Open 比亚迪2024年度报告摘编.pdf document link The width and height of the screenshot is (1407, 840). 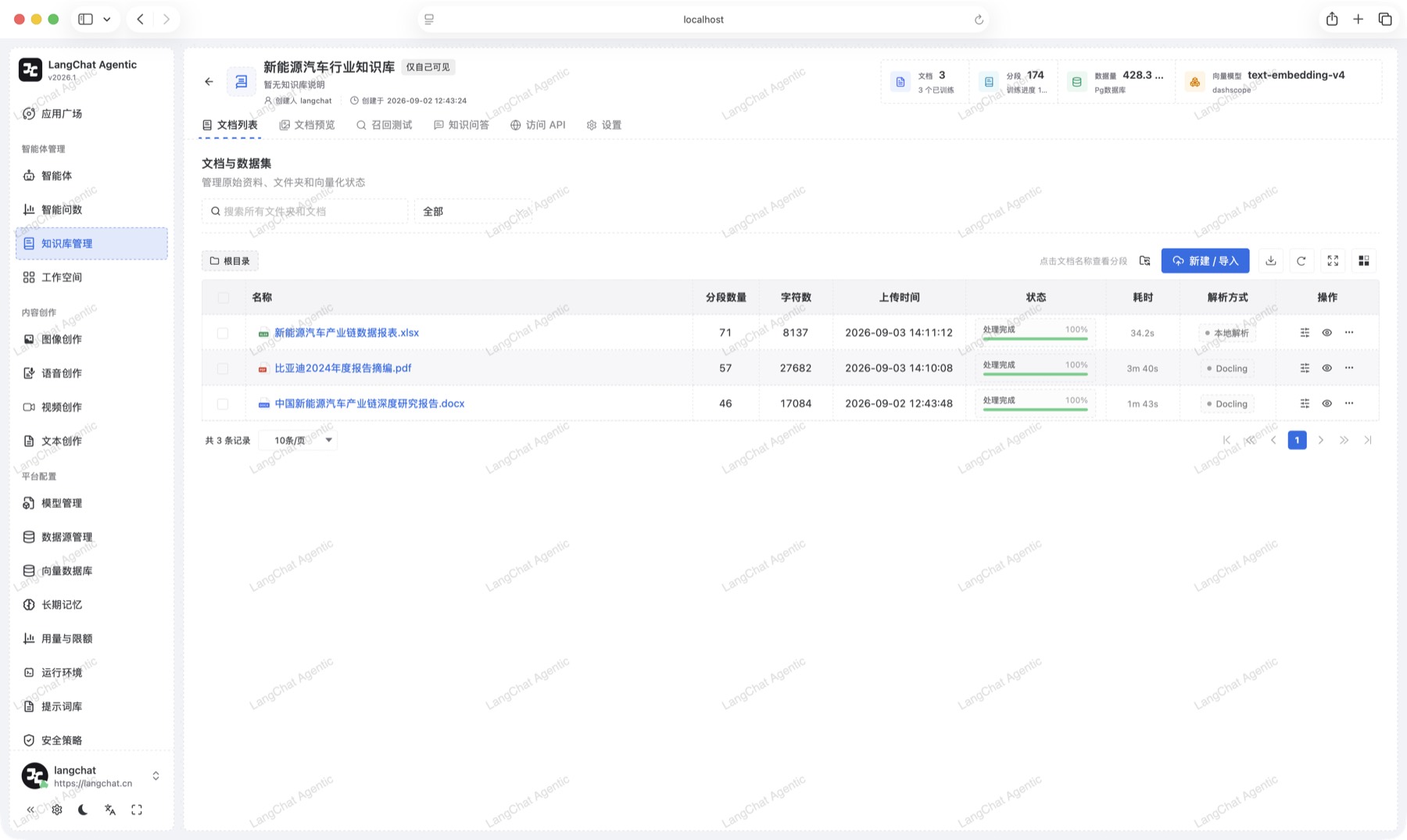(342, 368)
